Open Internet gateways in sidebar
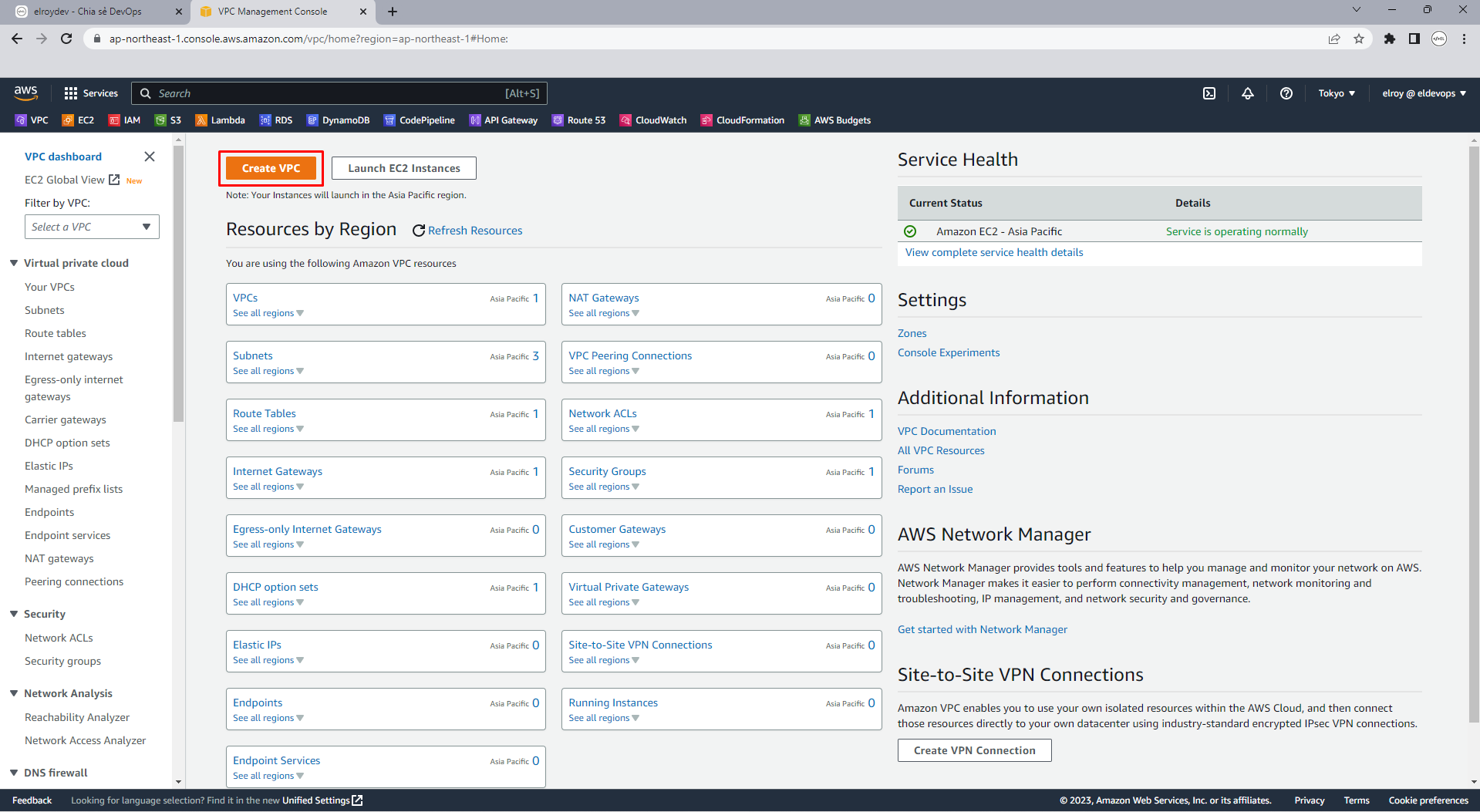 pyautogui.click(x=69, y=356)
